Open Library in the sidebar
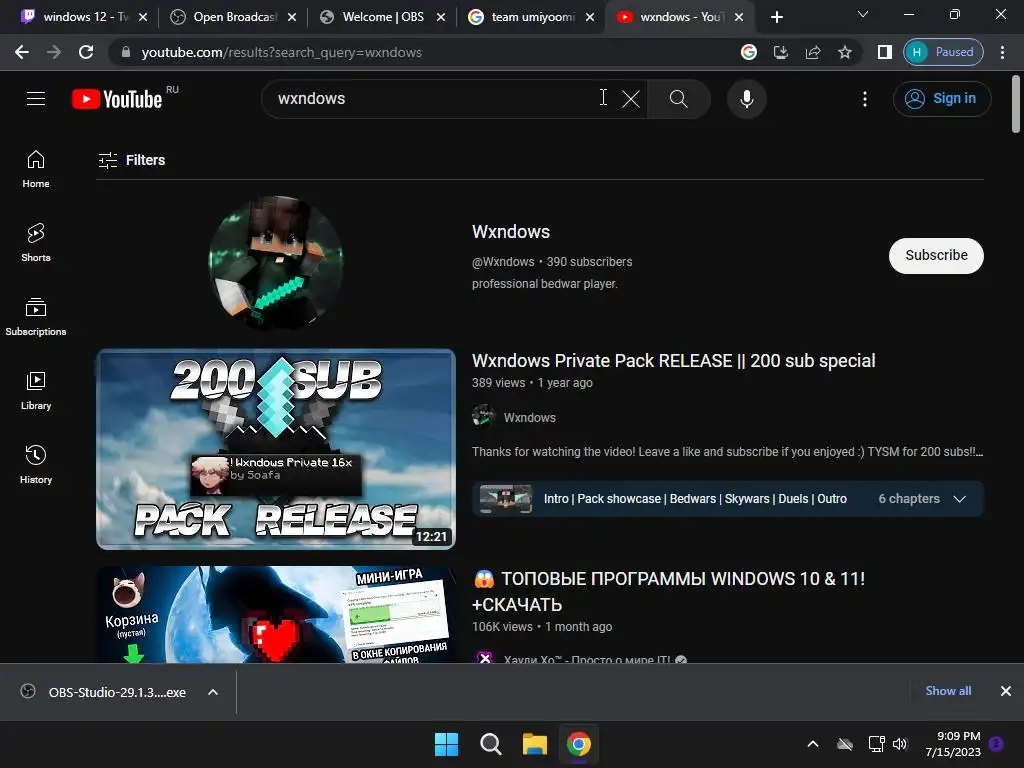This screenshot has height=768, width=1024. tap(36, 391)
